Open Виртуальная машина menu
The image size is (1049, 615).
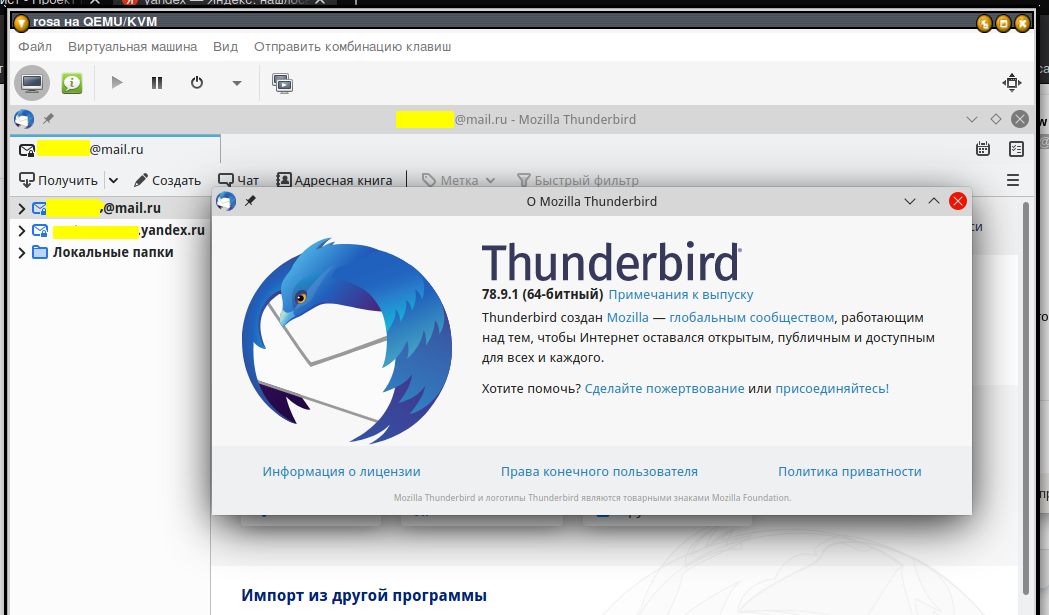[132, 47]
